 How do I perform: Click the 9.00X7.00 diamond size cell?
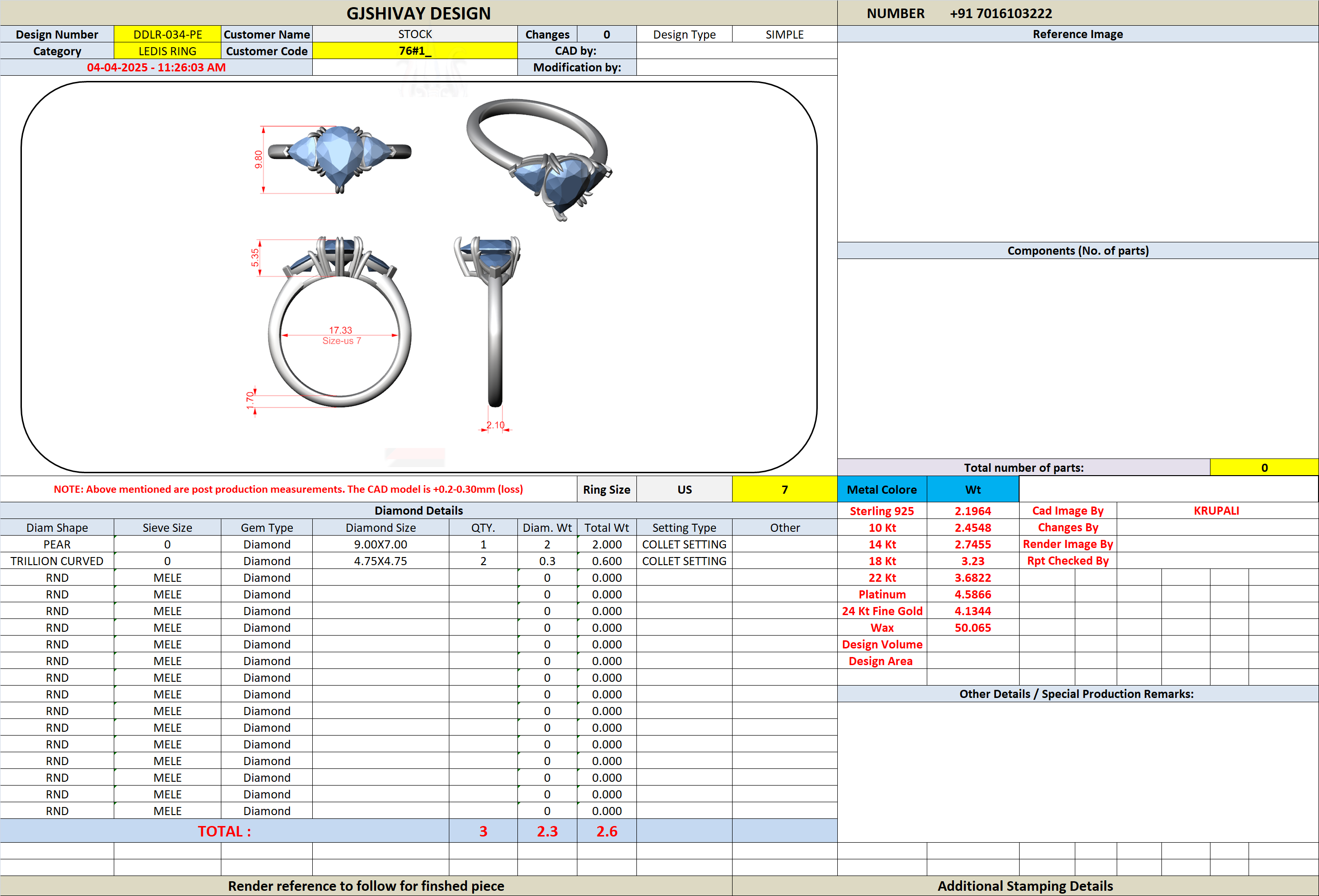tap(380, 544)
